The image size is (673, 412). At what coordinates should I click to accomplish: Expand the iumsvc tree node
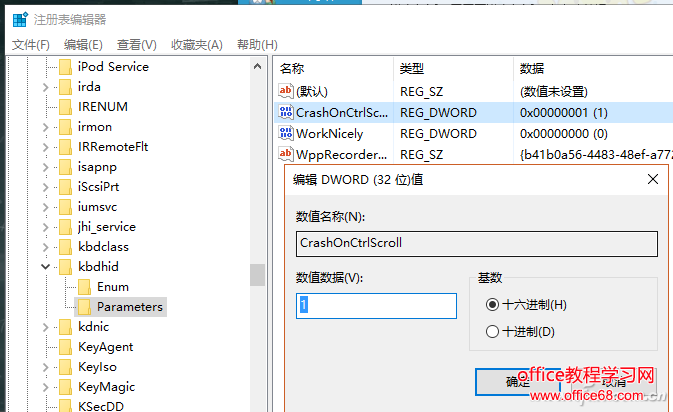pyautogui.click(x=45, y=207)
